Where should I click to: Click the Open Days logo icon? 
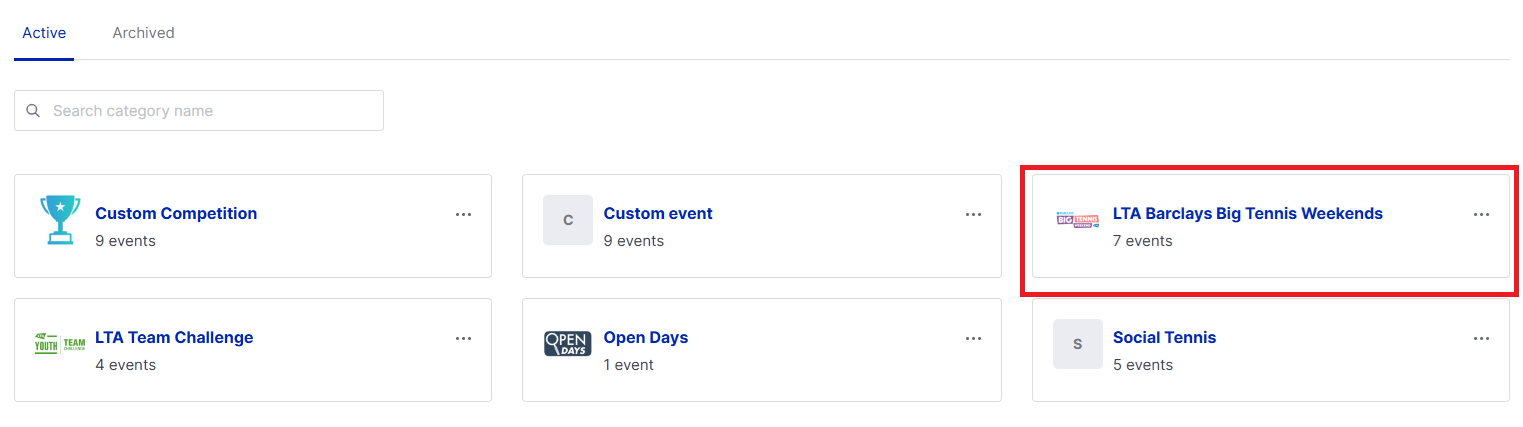568,344
